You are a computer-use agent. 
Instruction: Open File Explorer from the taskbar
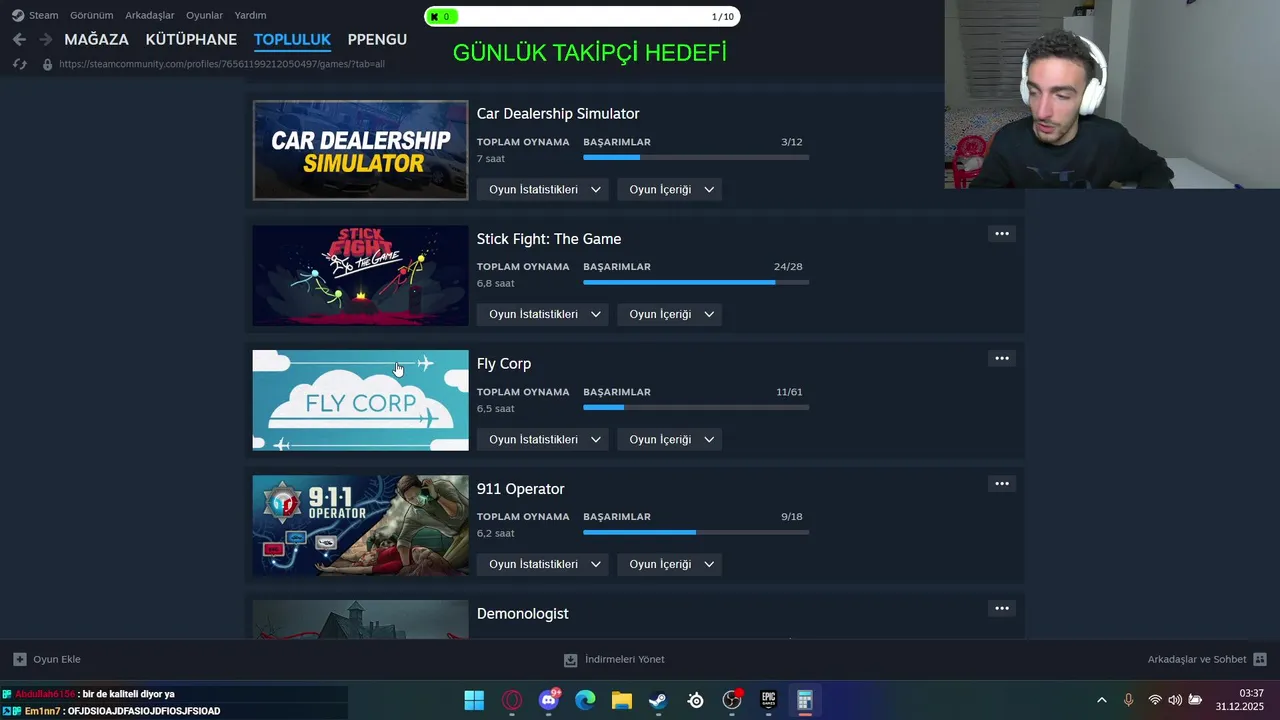click(x=622, y=700)
